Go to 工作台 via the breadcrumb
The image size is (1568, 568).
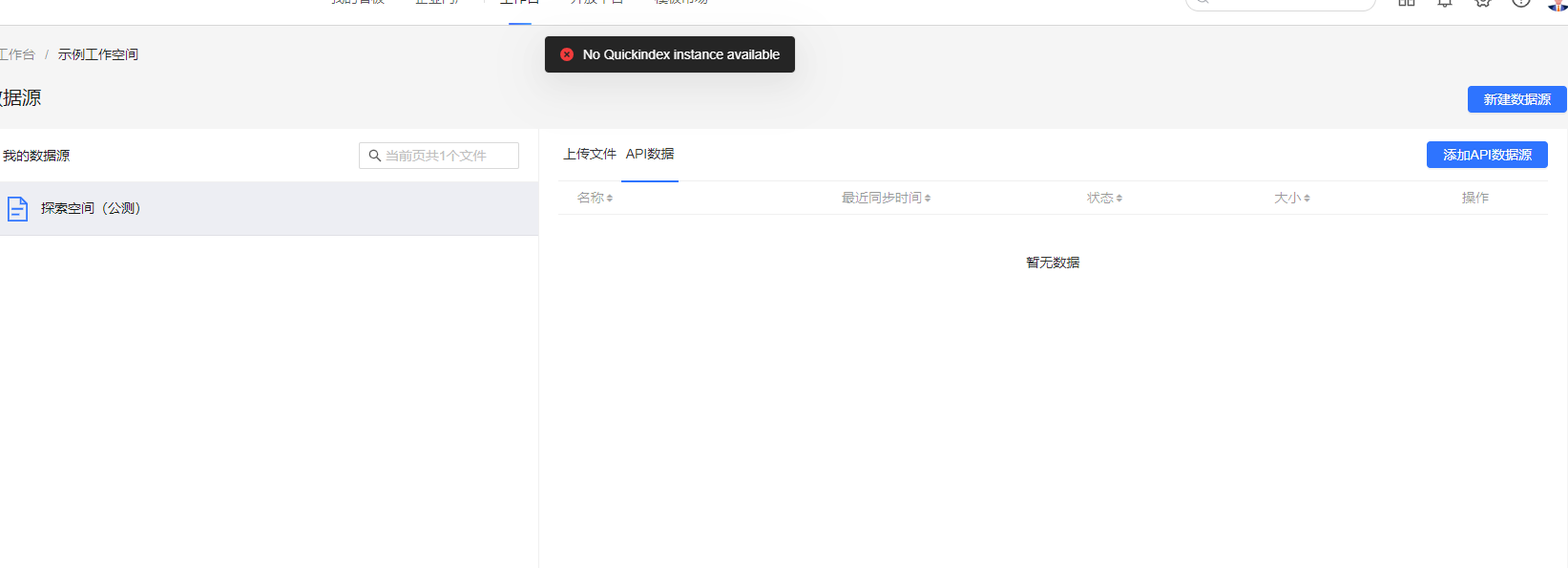[x=17, y=54]
